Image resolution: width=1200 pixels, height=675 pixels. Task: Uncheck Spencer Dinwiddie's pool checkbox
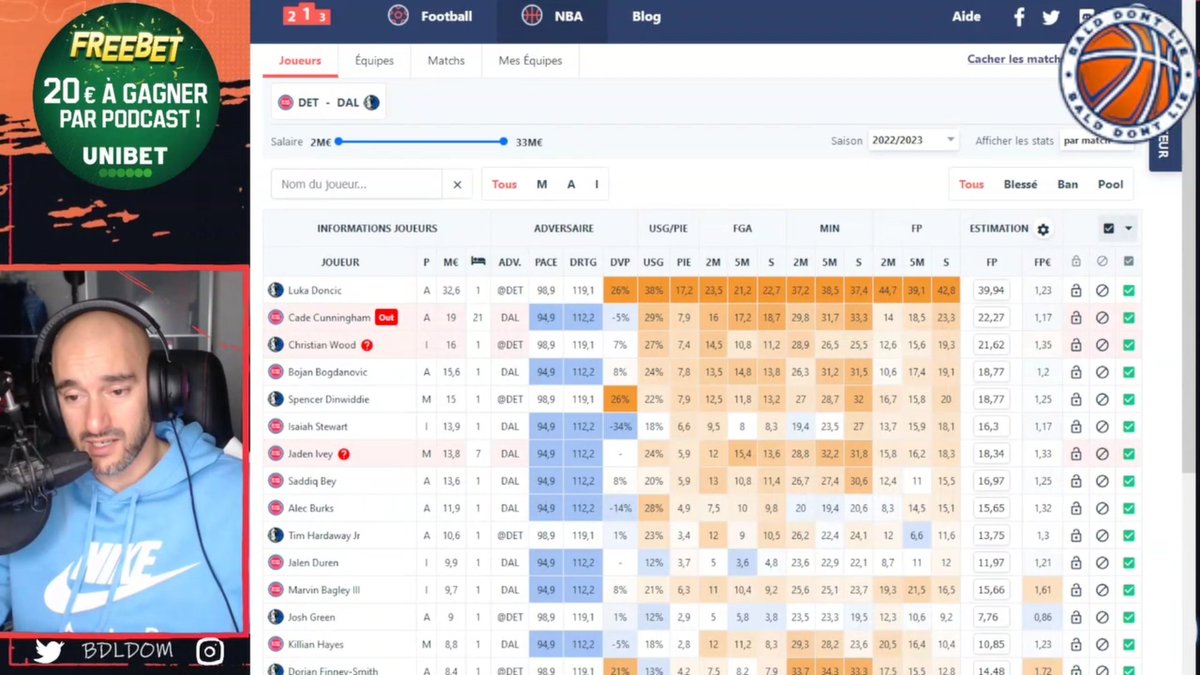click(1129, 399)
